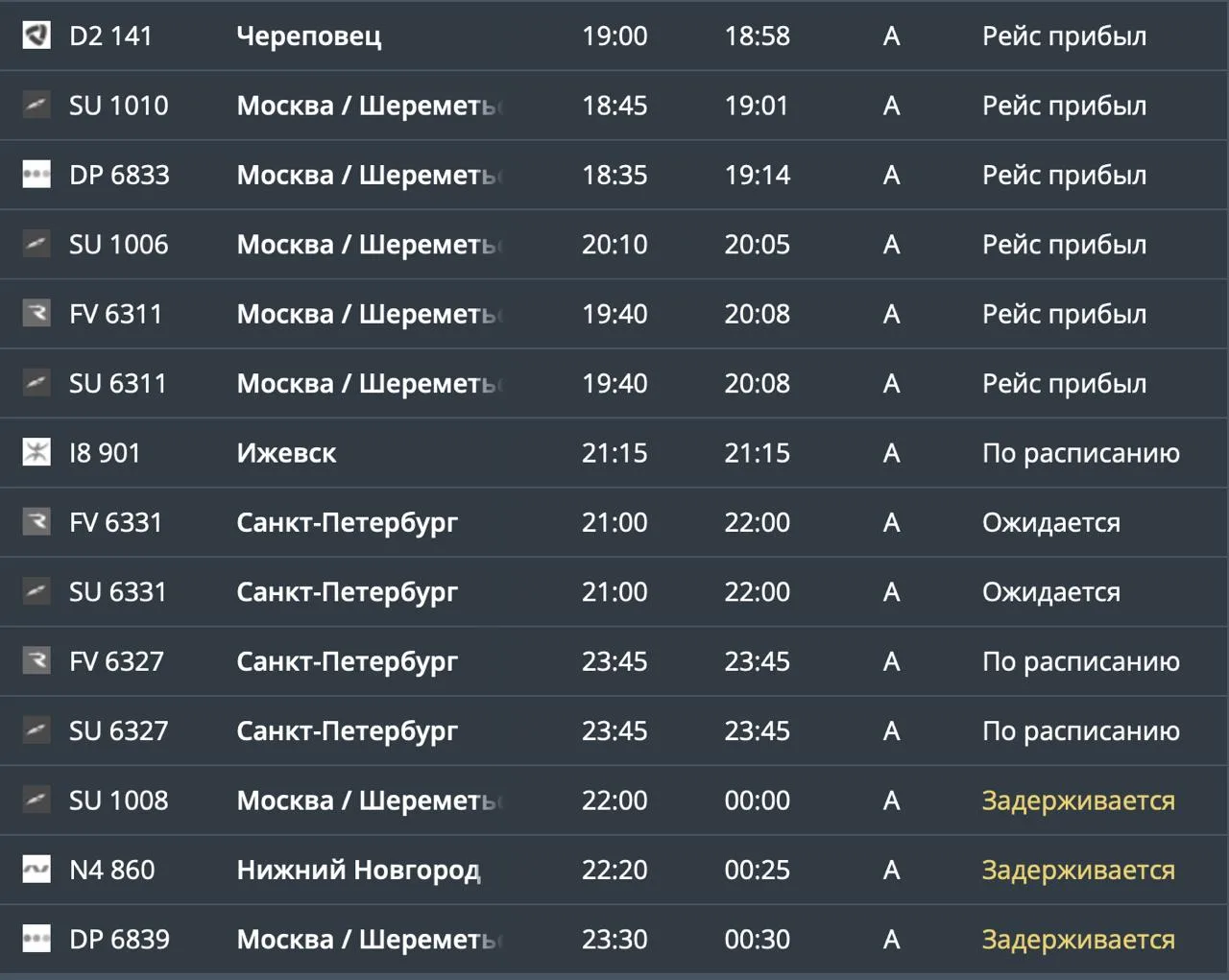
Task: Click По расписанию status for SU 6327
Action: click(1081, 731)
